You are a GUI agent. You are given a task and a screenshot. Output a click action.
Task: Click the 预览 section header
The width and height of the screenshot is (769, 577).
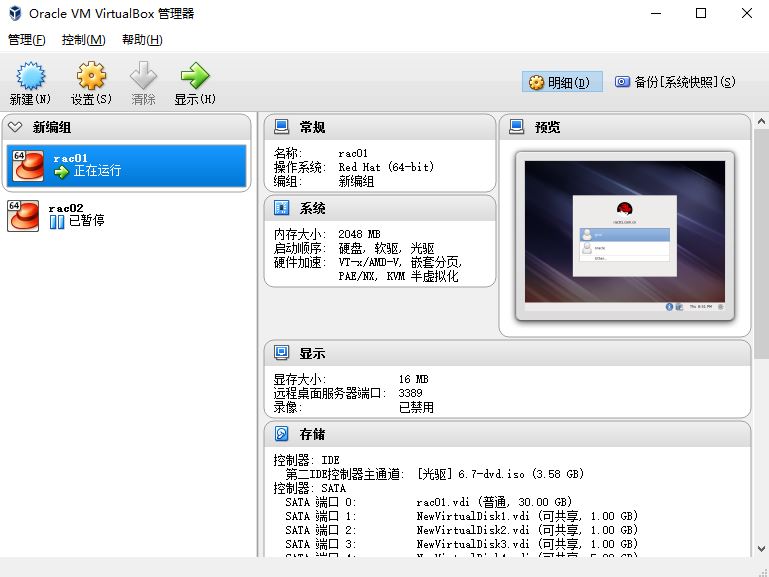tap(547, 127)
